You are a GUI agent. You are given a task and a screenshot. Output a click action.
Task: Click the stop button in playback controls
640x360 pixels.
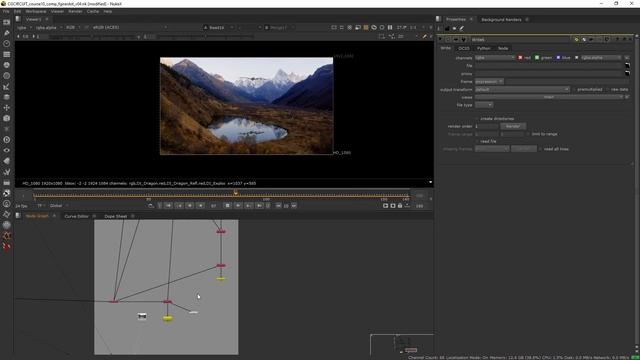227,206
